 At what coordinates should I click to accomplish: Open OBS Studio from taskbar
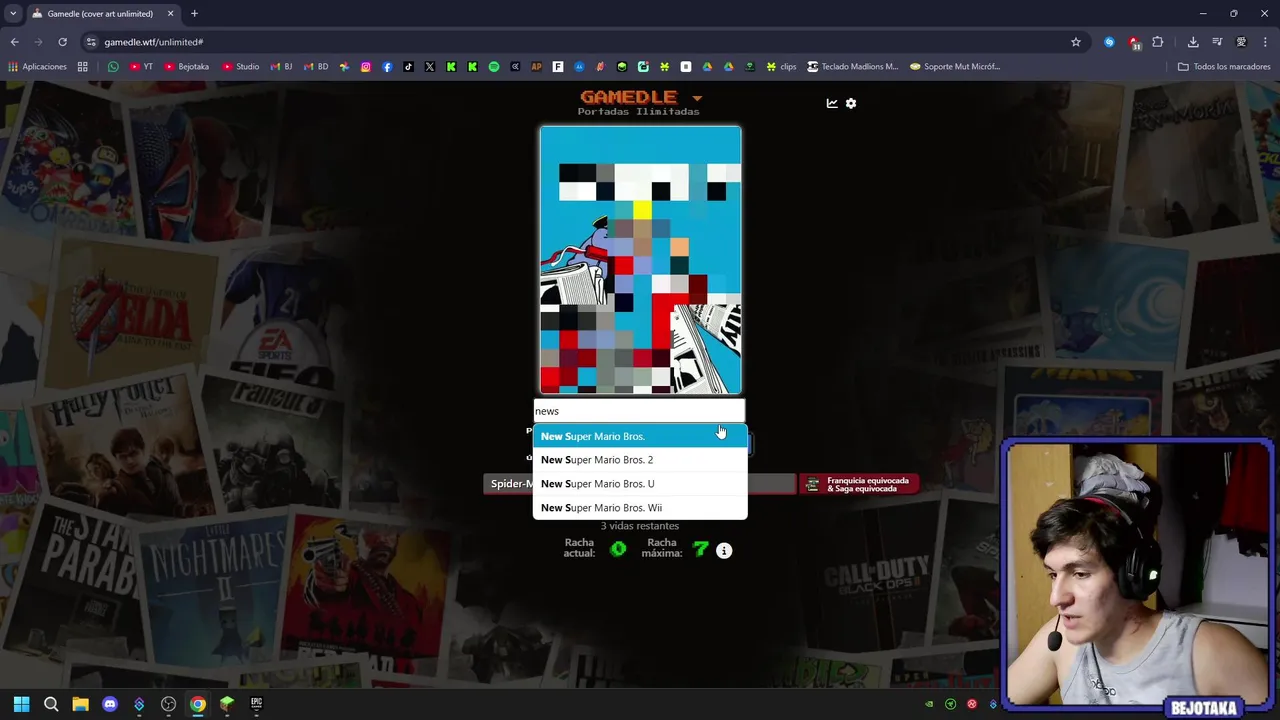tap(168, 704)
